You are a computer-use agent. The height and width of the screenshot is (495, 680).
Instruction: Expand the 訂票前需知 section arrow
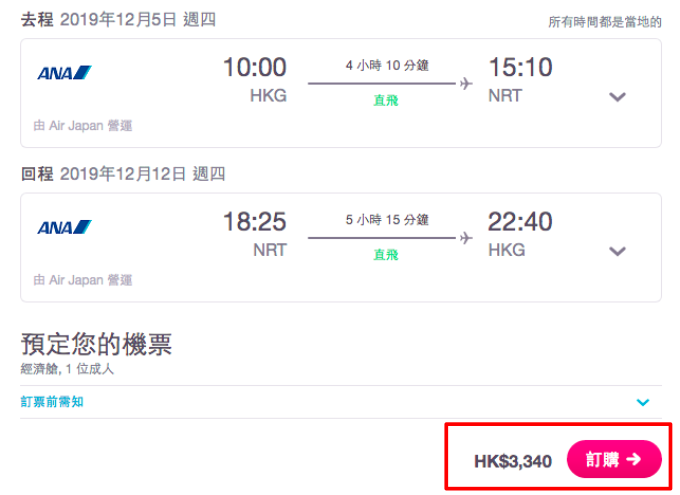[x=643, y=402]
